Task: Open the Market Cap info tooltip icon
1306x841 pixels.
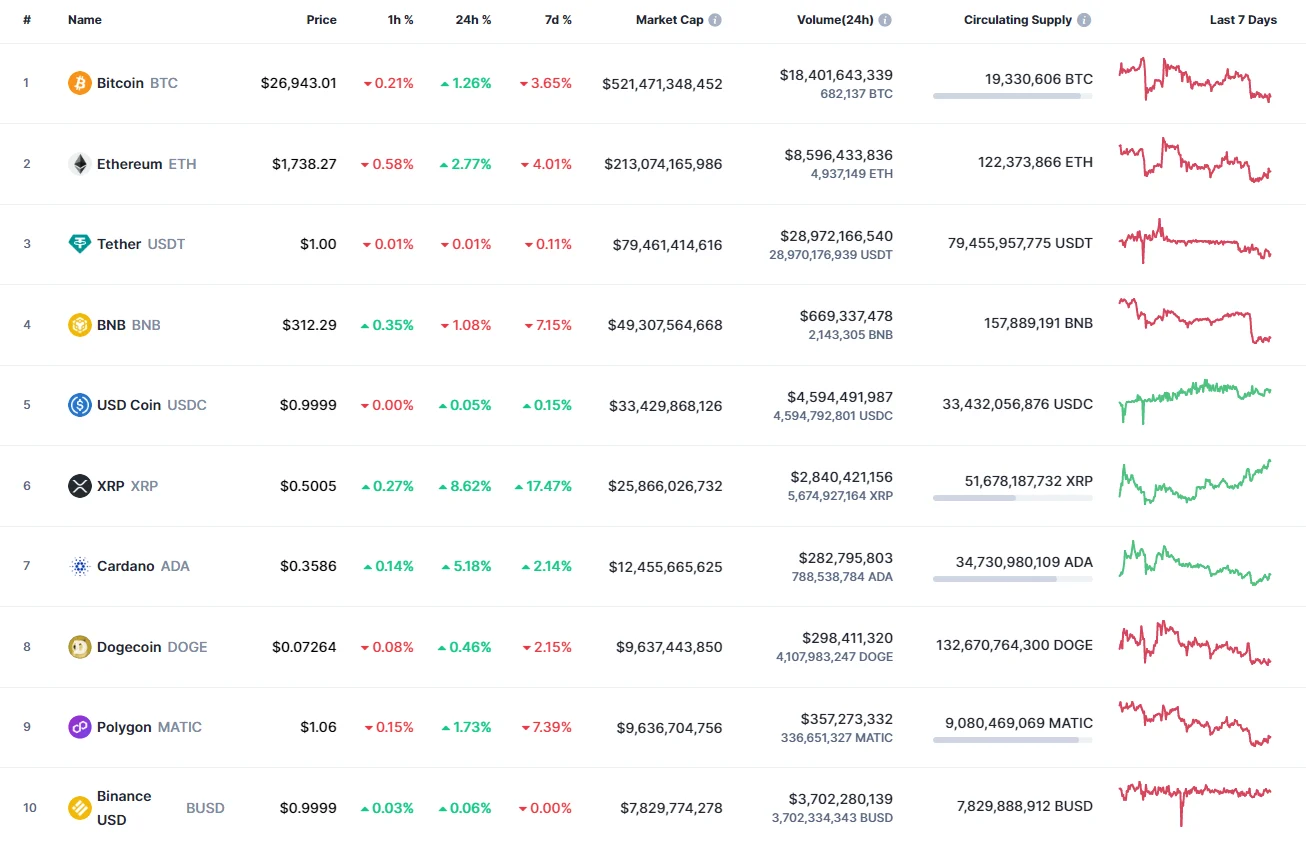Action: [715, 18]
